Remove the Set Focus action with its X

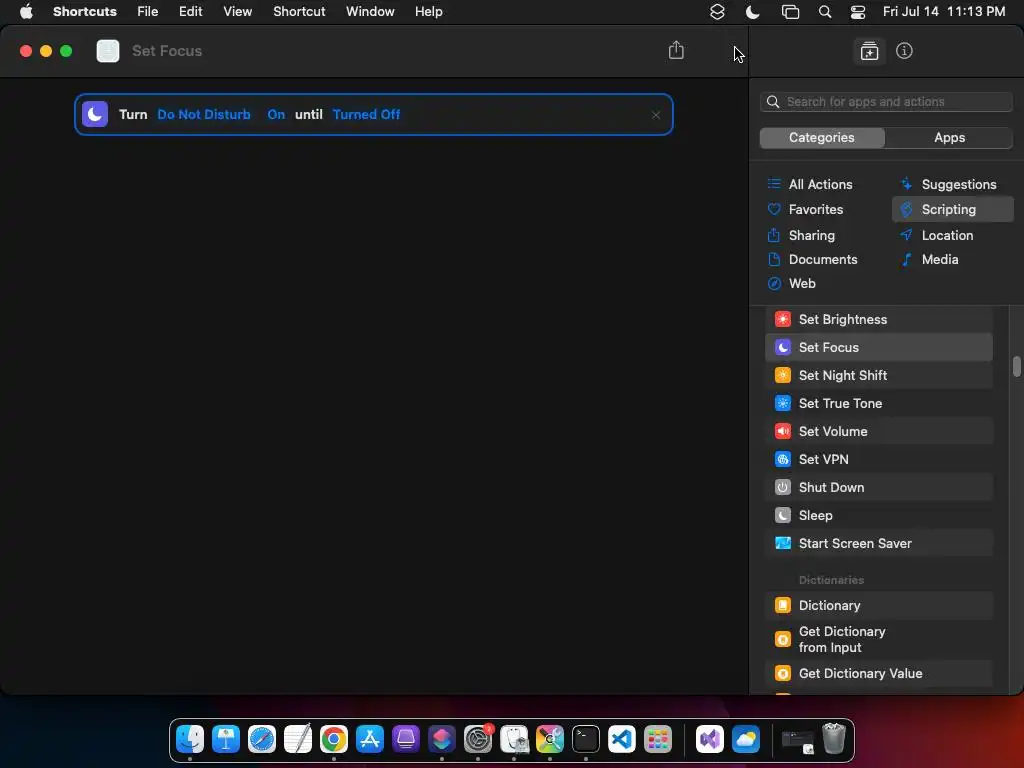(x=656, y=115)
